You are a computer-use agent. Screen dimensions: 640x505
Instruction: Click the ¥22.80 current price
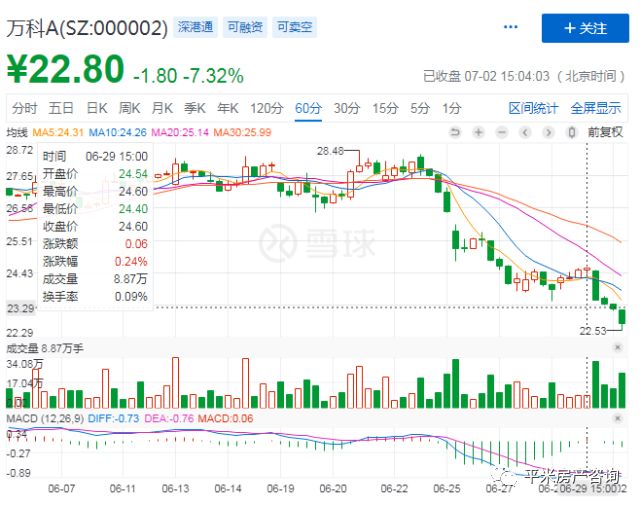click(65, 69)
